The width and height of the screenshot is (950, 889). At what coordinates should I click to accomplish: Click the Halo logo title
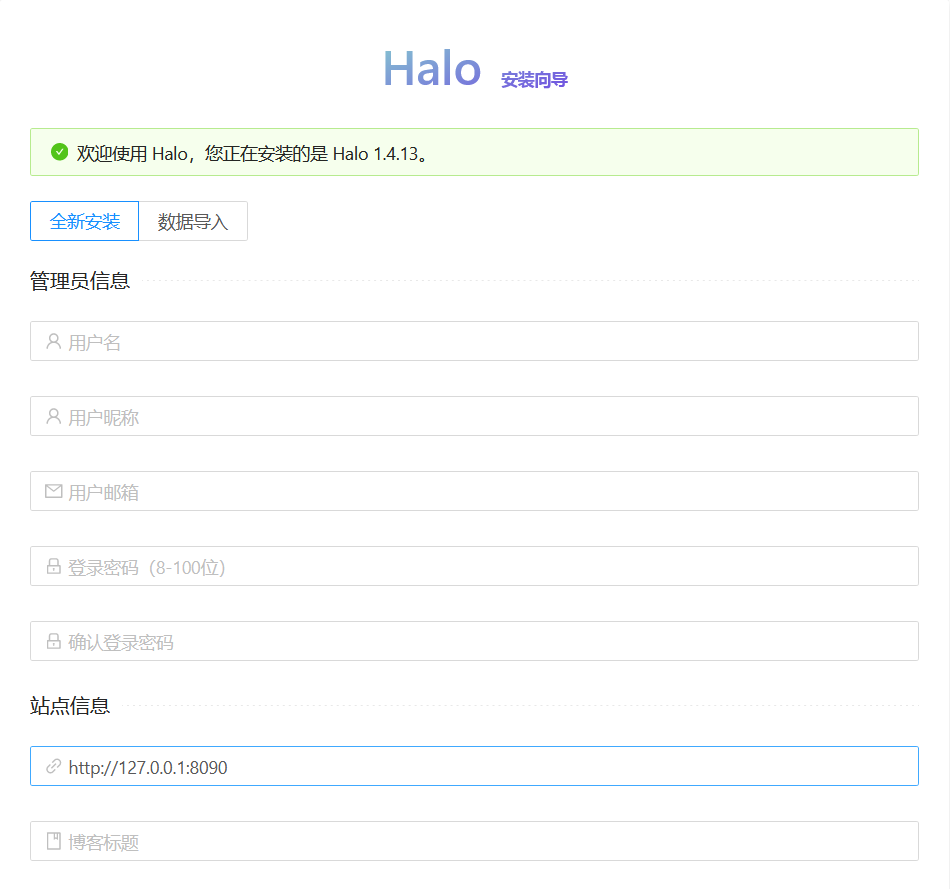pyautogui.click(x=433, y=68)
